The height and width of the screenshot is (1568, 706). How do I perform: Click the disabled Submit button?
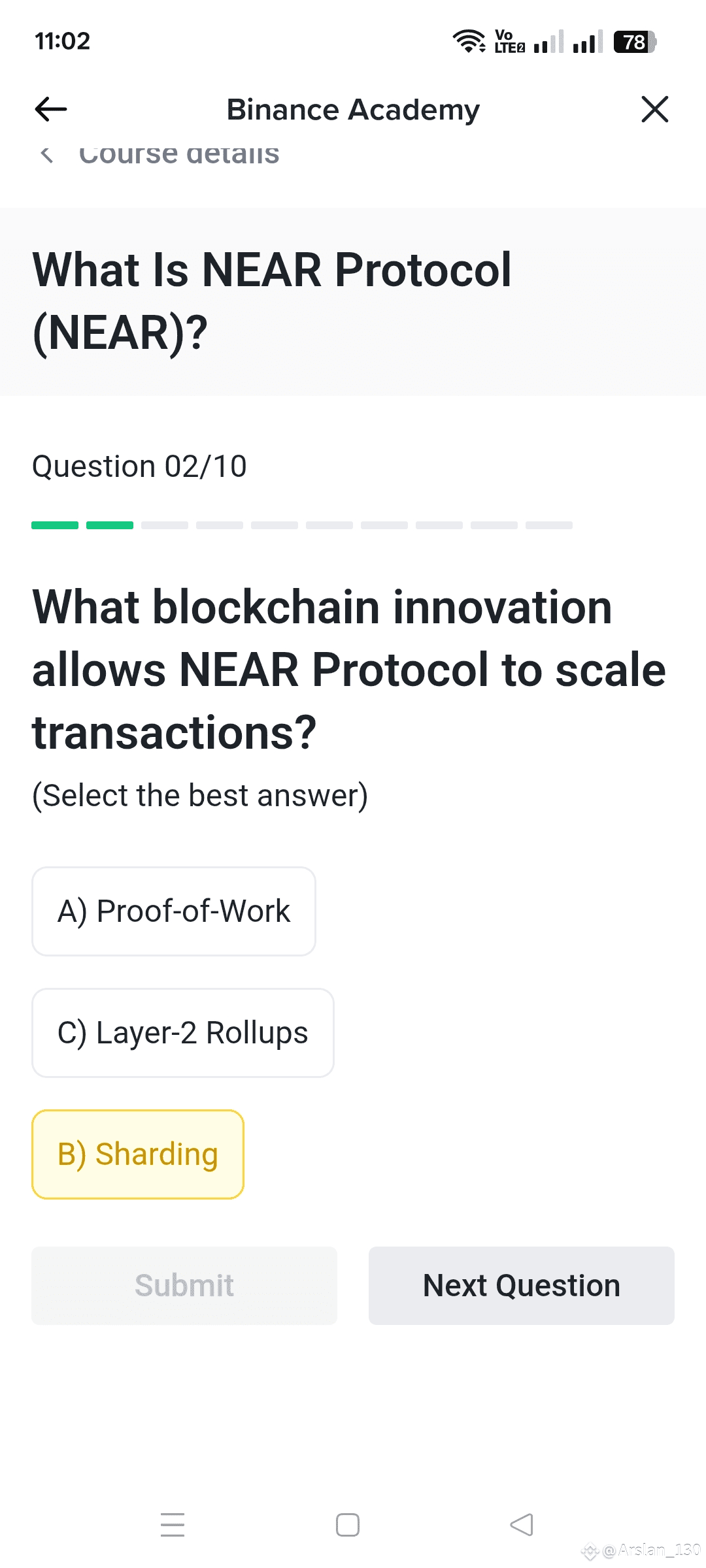coord(184,1286)
